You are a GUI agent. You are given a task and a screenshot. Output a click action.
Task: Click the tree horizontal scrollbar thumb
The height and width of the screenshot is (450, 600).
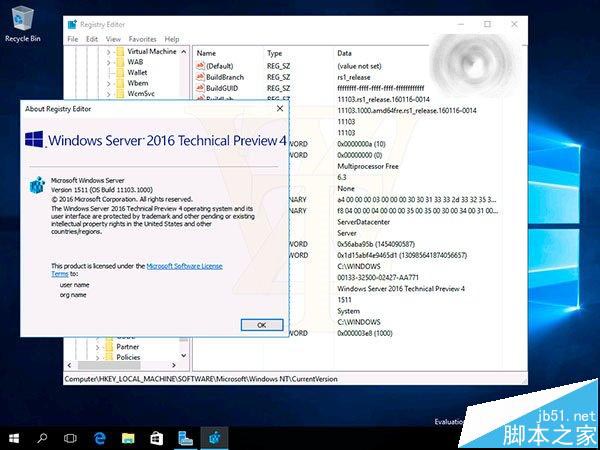tap(109, 365)
